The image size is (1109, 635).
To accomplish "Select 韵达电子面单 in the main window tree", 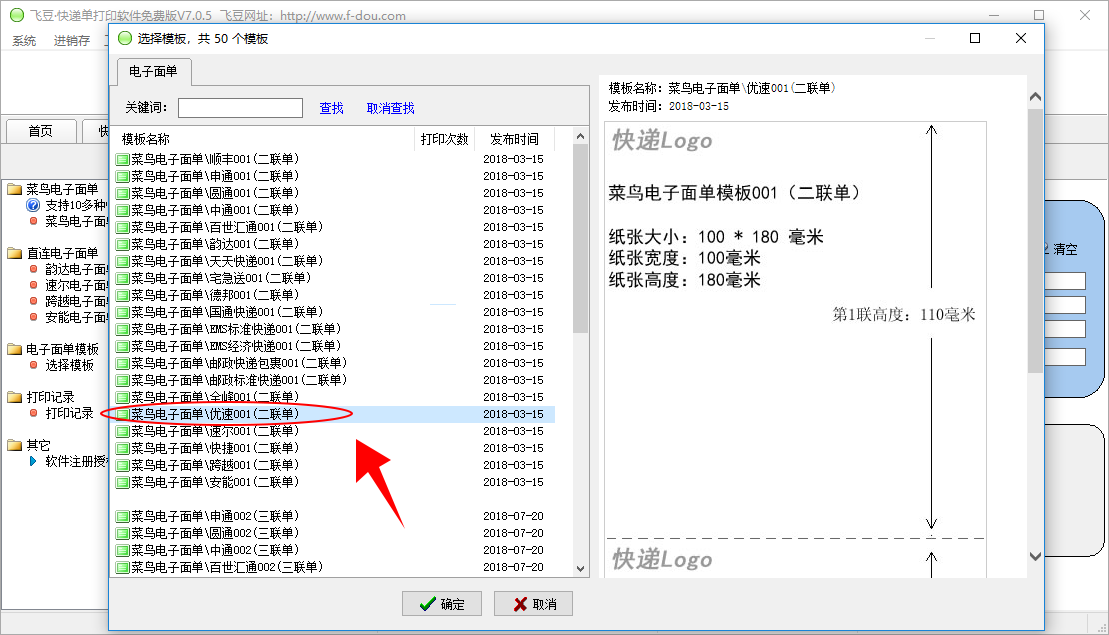I will click(76, 269).
